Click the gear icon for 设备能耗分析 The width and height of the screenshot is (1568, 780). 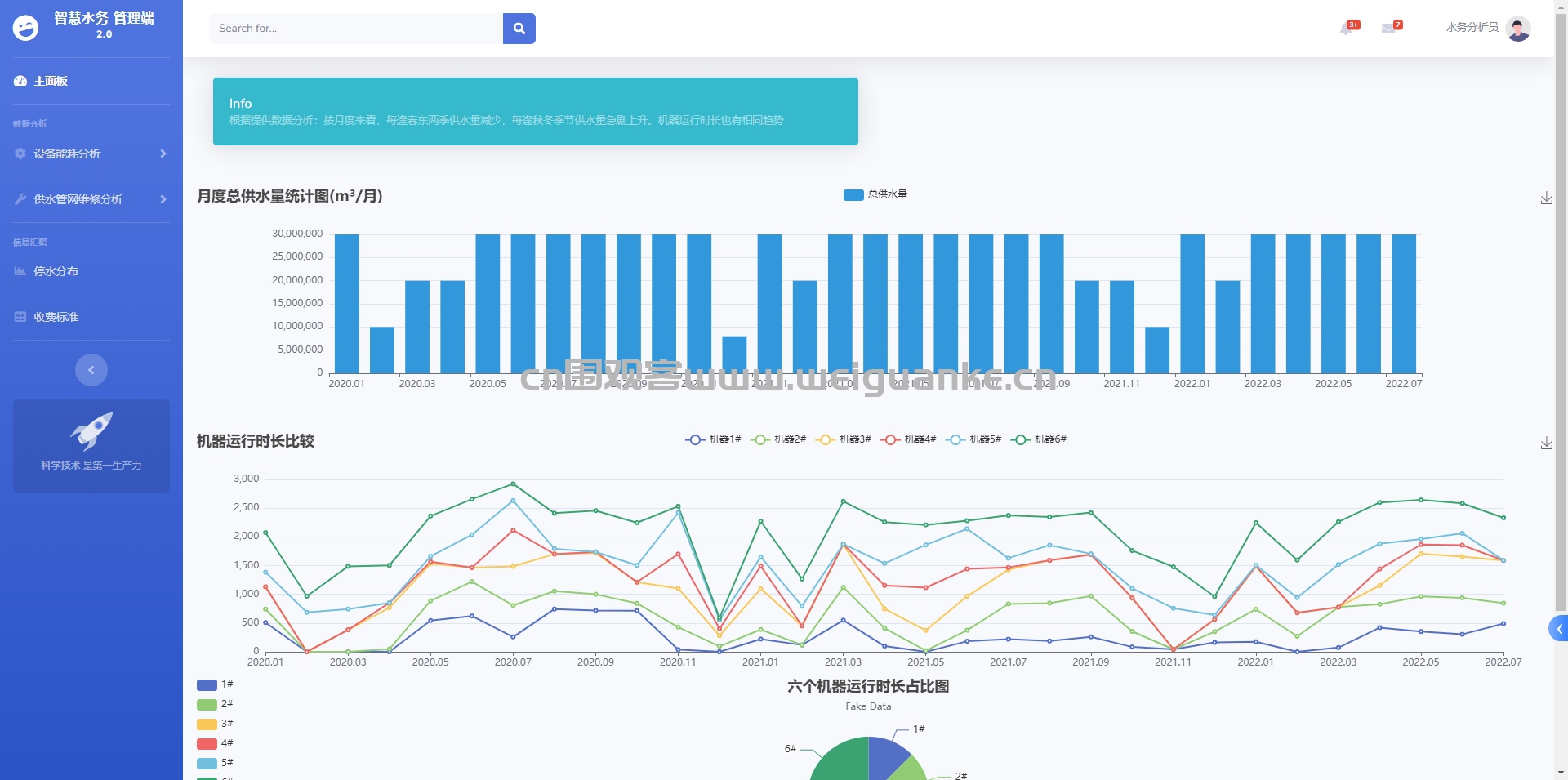(x=20, y=154)
